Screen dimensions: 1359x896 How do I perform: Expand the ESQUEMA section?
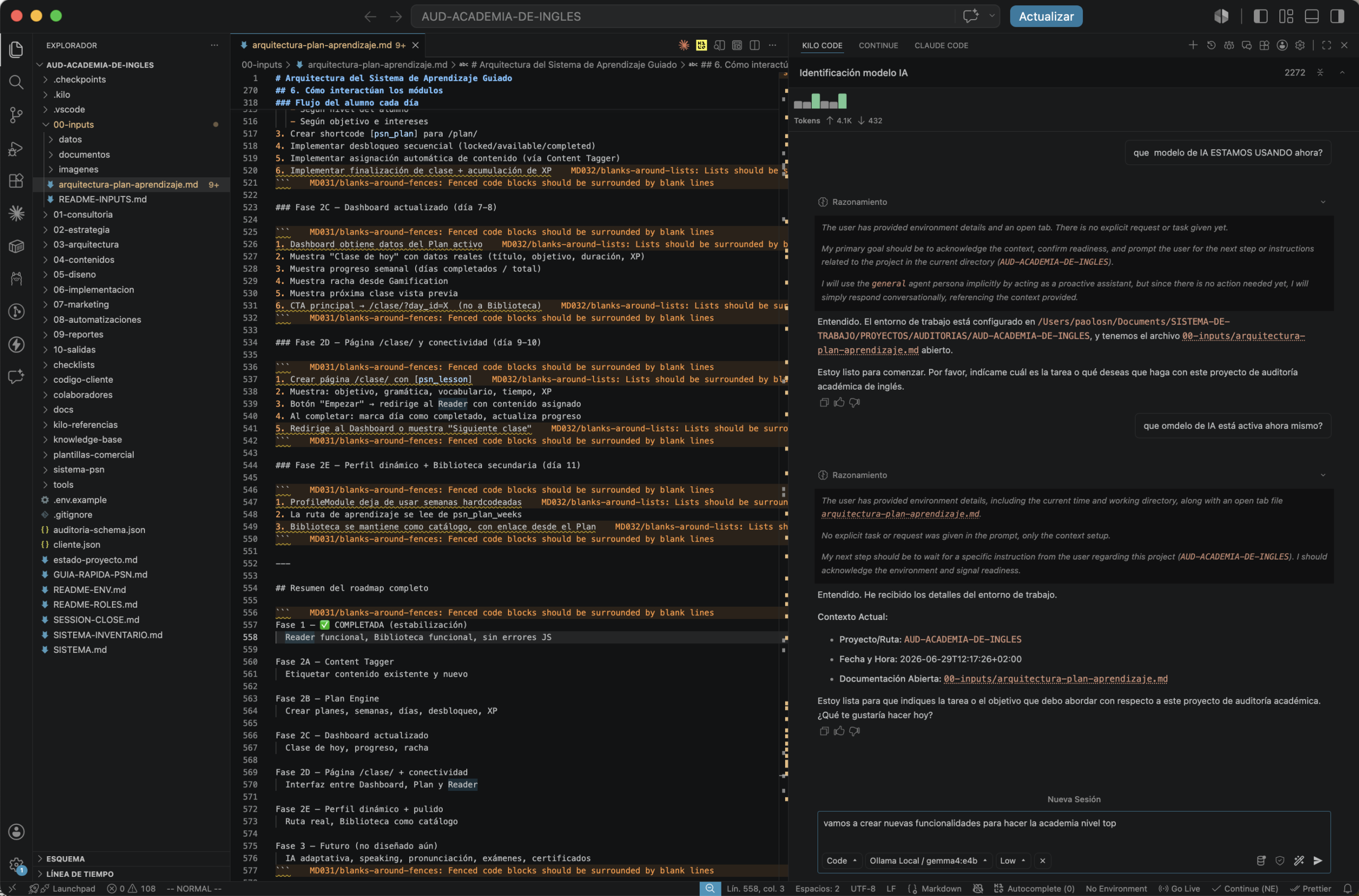pyautogui.click(x=65, y=859)
